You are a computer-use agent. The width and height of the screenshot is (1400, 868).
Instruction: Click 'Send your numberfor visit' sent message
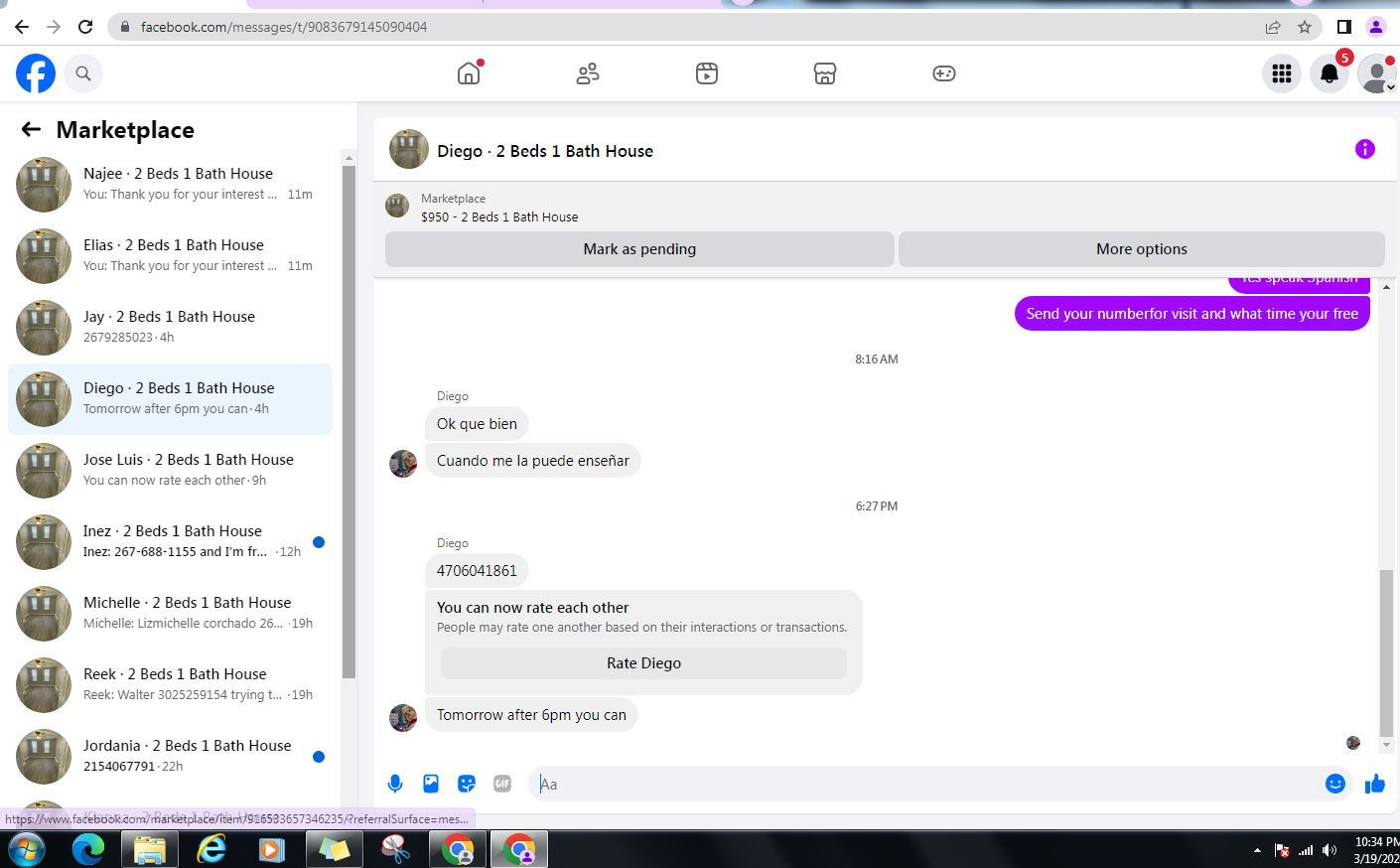click(1192, 314)
